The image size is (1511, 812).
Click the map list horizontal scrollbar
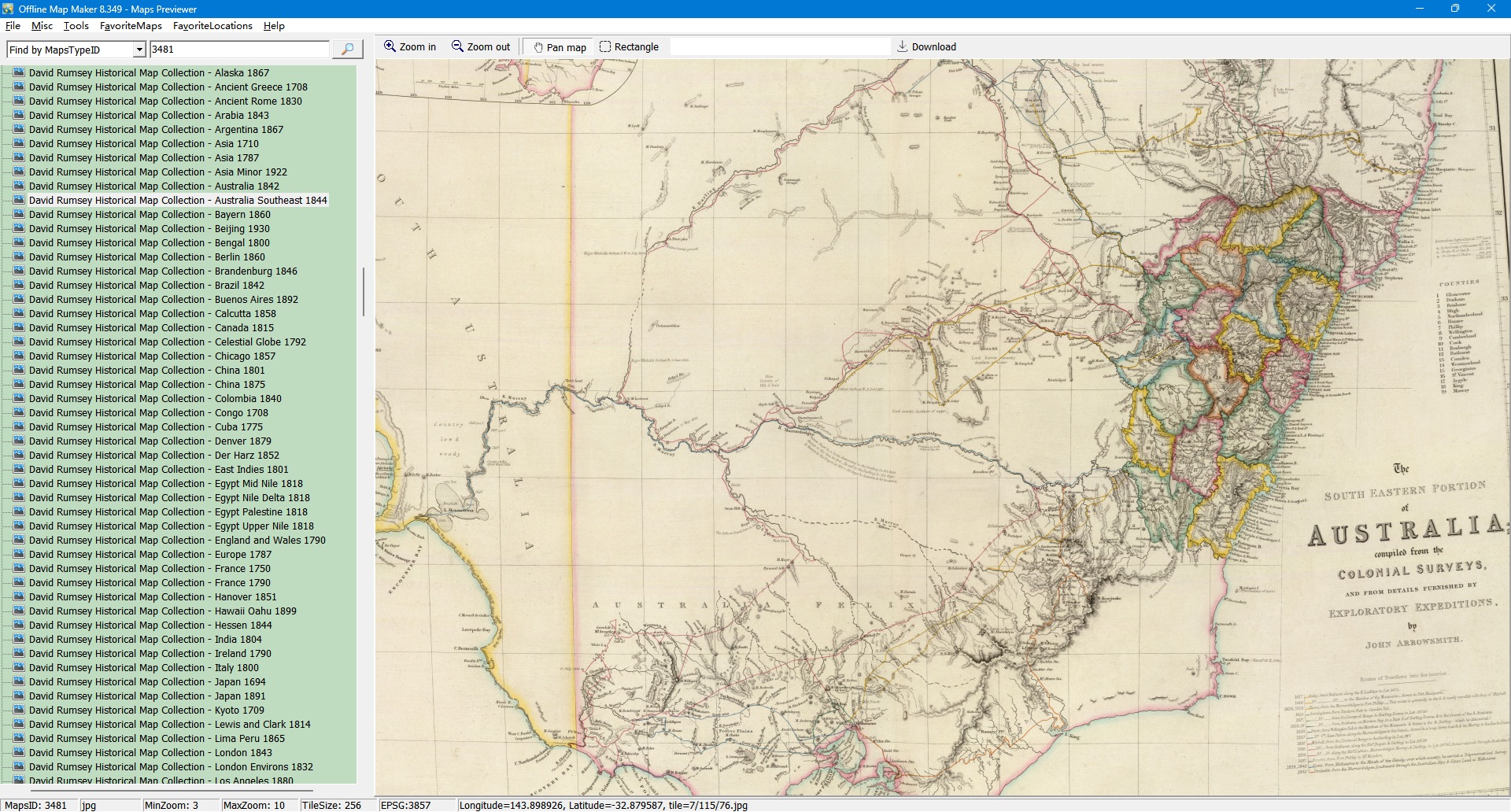[169, 789]
